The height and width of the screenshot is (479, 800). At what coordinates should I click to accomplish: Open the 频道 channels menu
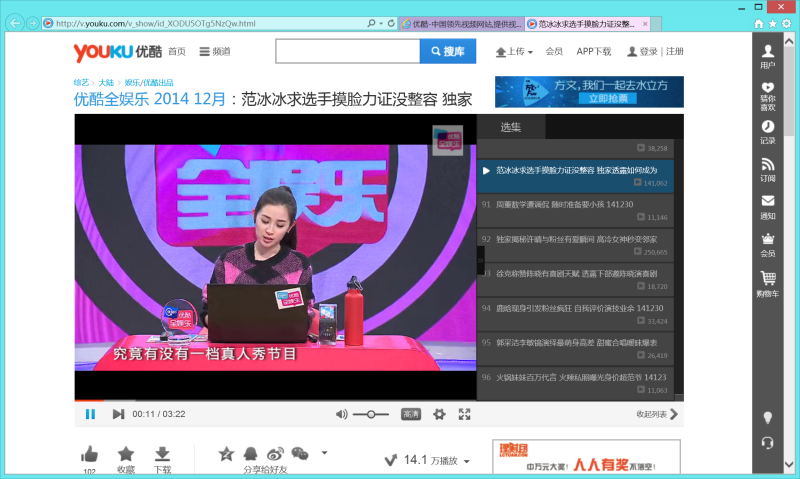click(215, 52)
